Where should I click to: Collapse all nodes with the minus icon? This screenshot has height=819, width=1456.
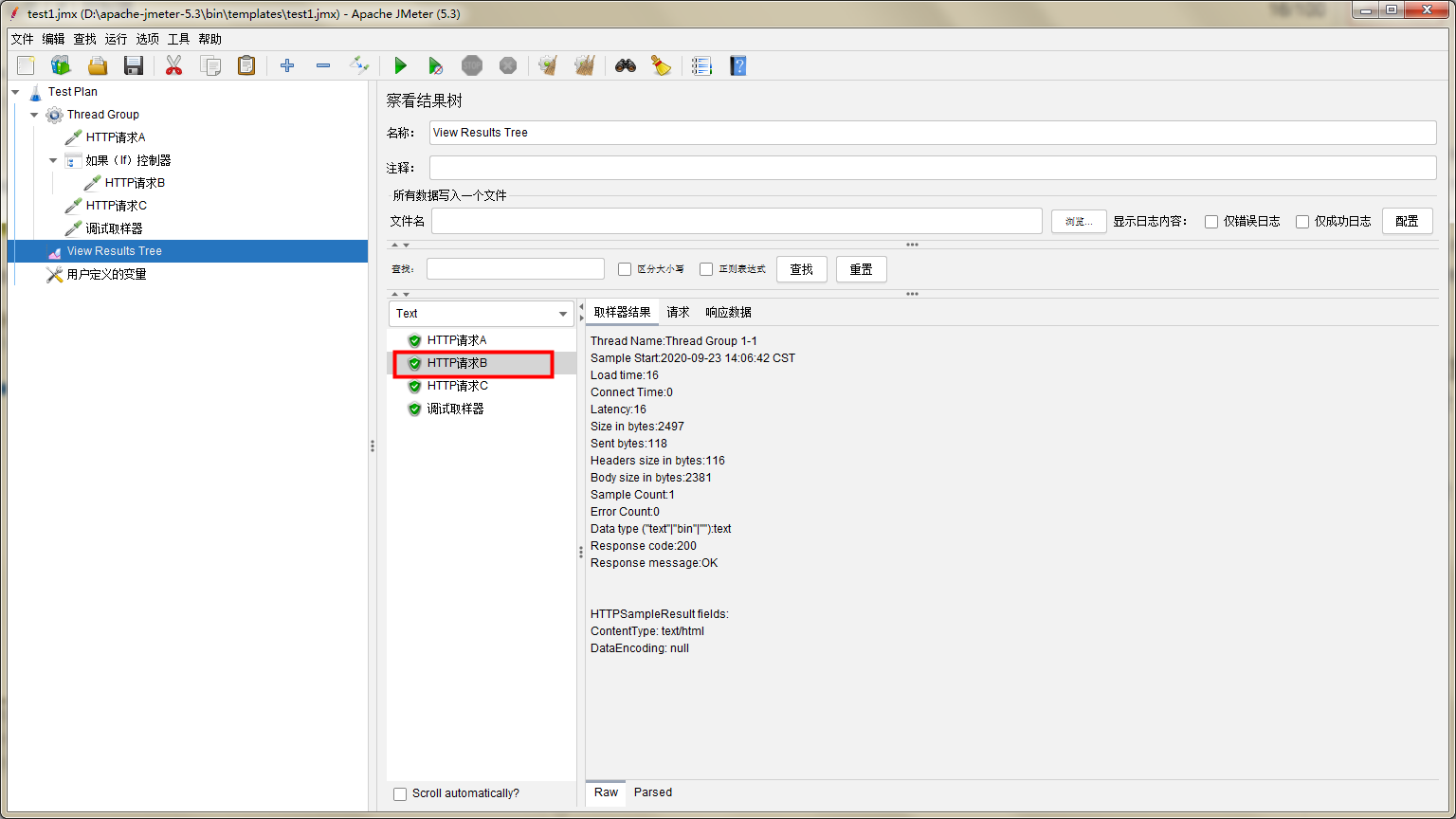click(323, 65)
